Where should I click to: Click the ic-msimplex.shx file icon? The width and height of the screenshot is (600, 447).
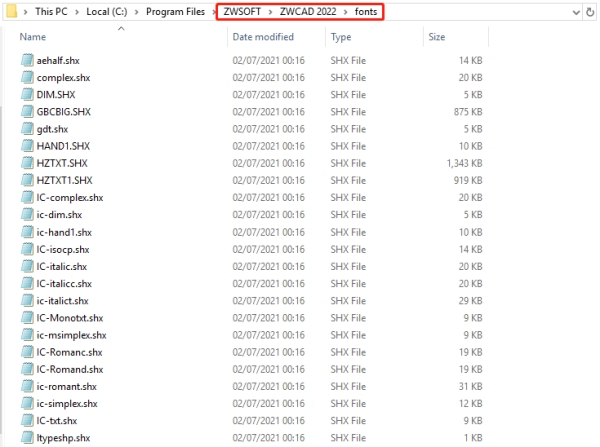pyautogui.click(x=27, y=335)
